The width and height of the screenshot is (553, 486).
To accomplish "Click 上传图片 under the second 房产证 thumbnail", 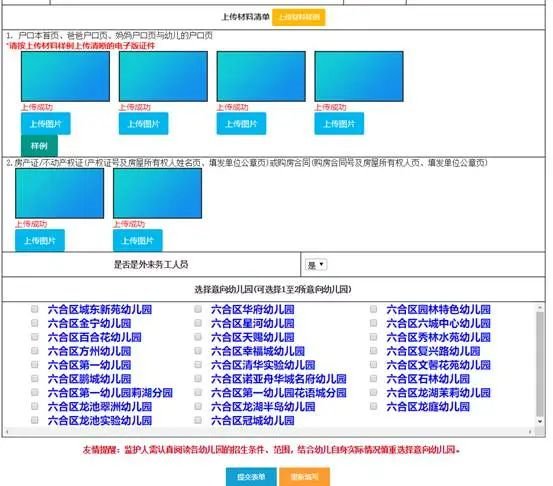I will (138, 241).
